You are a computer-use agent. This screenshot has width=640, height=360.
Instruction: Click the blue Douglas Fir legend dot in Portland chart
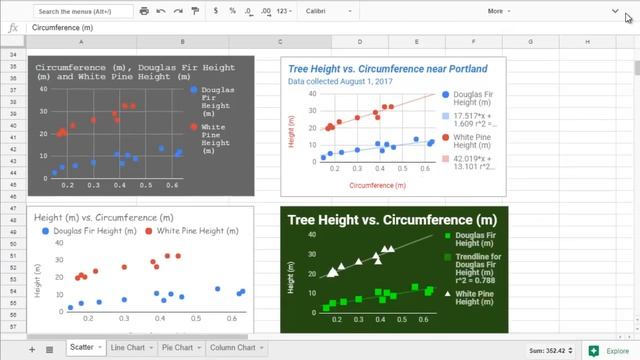(x=446, y=95)
